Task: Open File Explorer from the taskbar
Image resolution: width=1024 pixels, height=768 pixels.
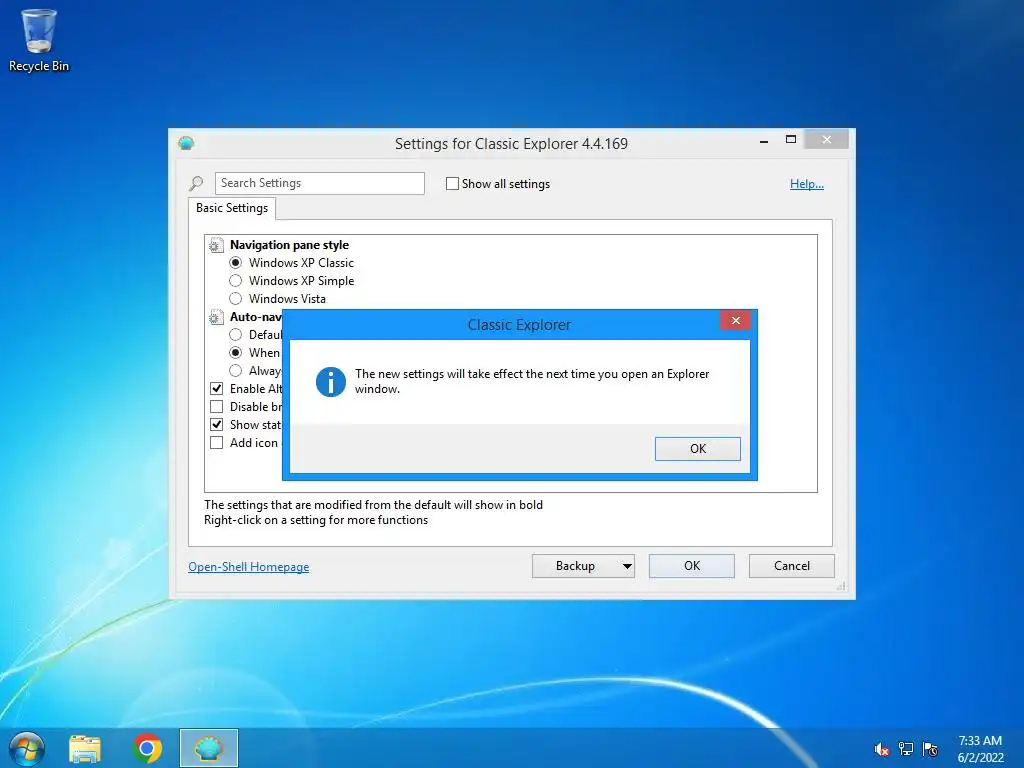Action: pos(85,748)
